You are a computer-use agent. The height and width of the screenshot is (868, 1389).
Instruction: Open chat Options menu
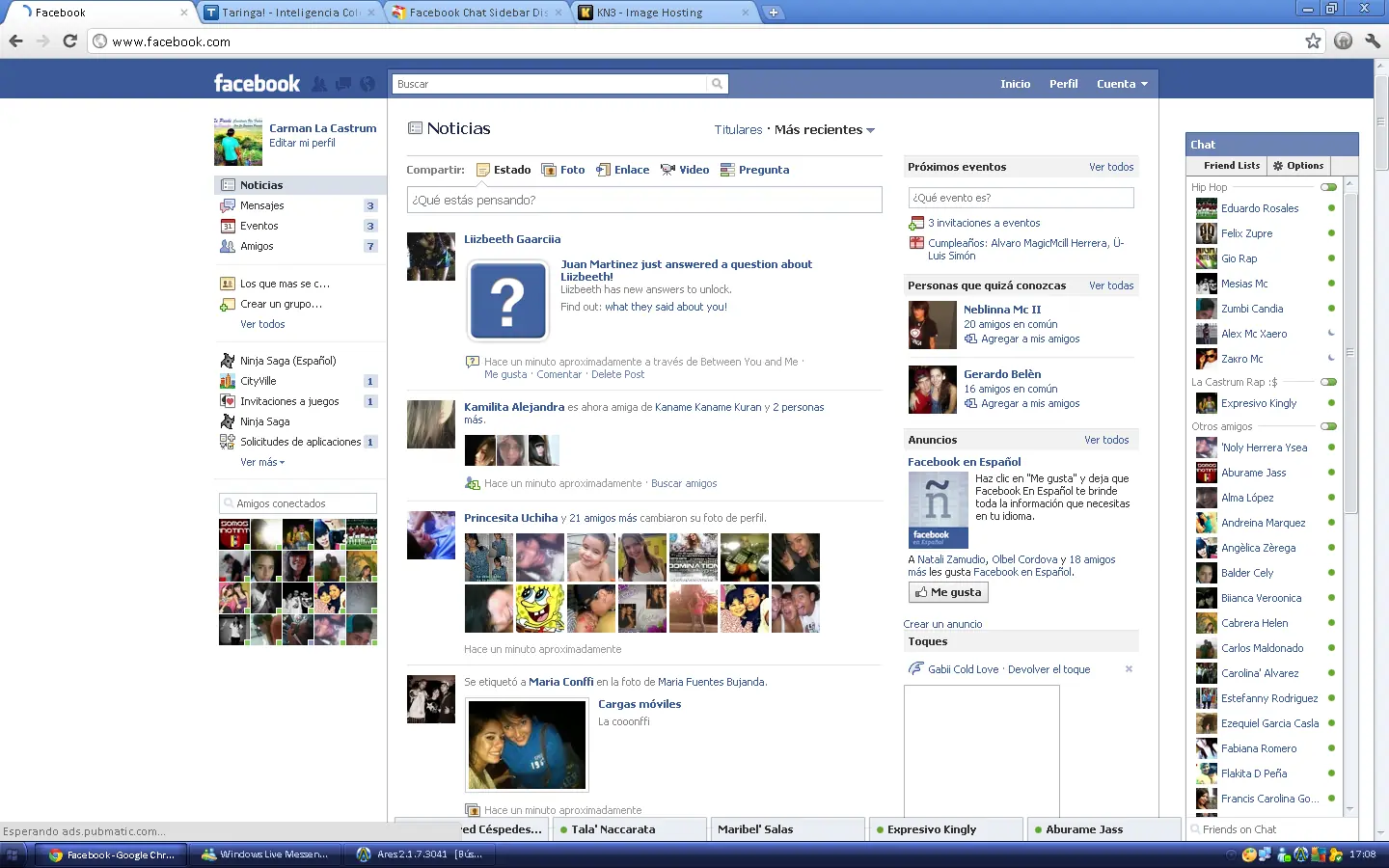click(1298, 166)
